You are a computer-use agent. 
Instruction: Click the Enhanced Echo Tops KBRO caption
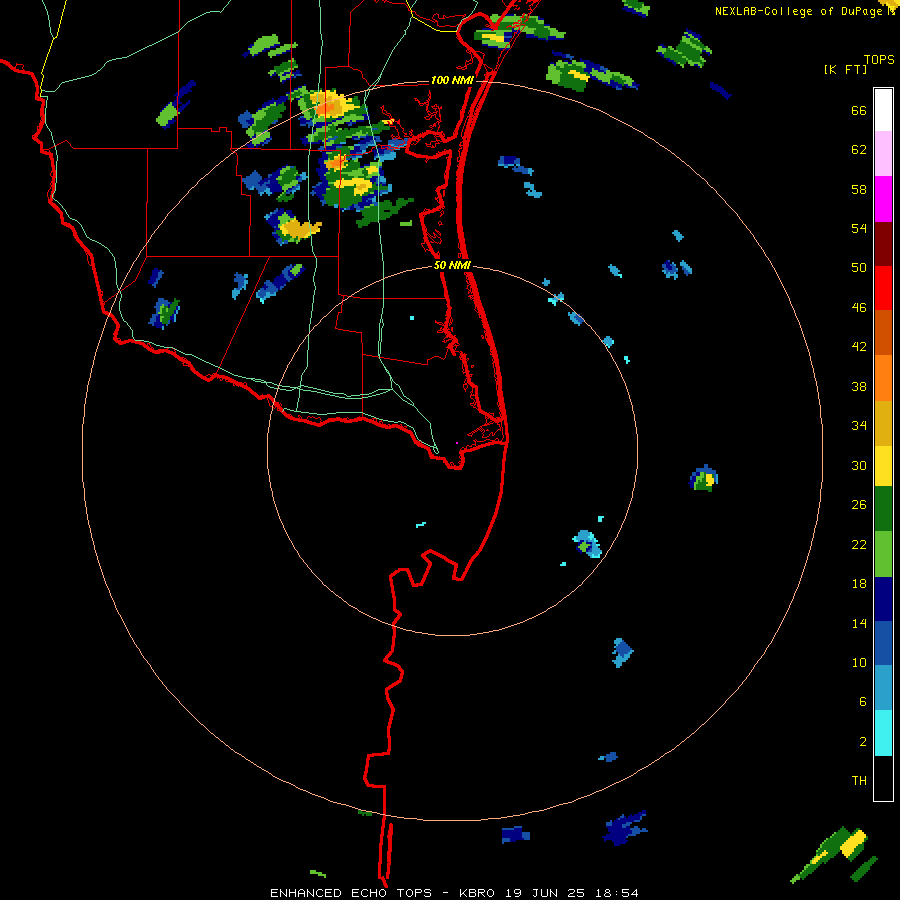[454, 893]
